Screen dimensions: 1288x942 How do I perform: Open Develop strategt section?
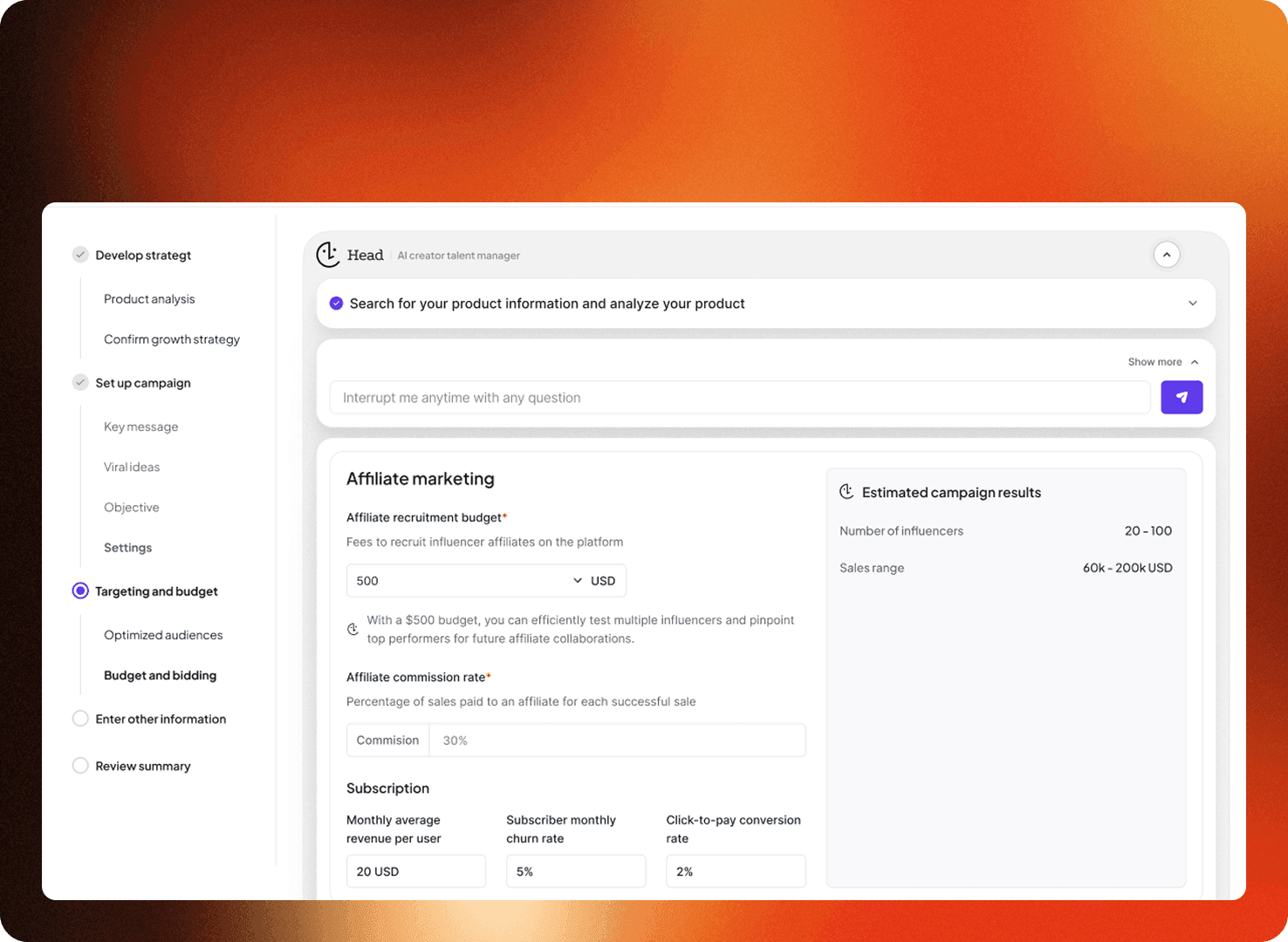coord(143,256)
